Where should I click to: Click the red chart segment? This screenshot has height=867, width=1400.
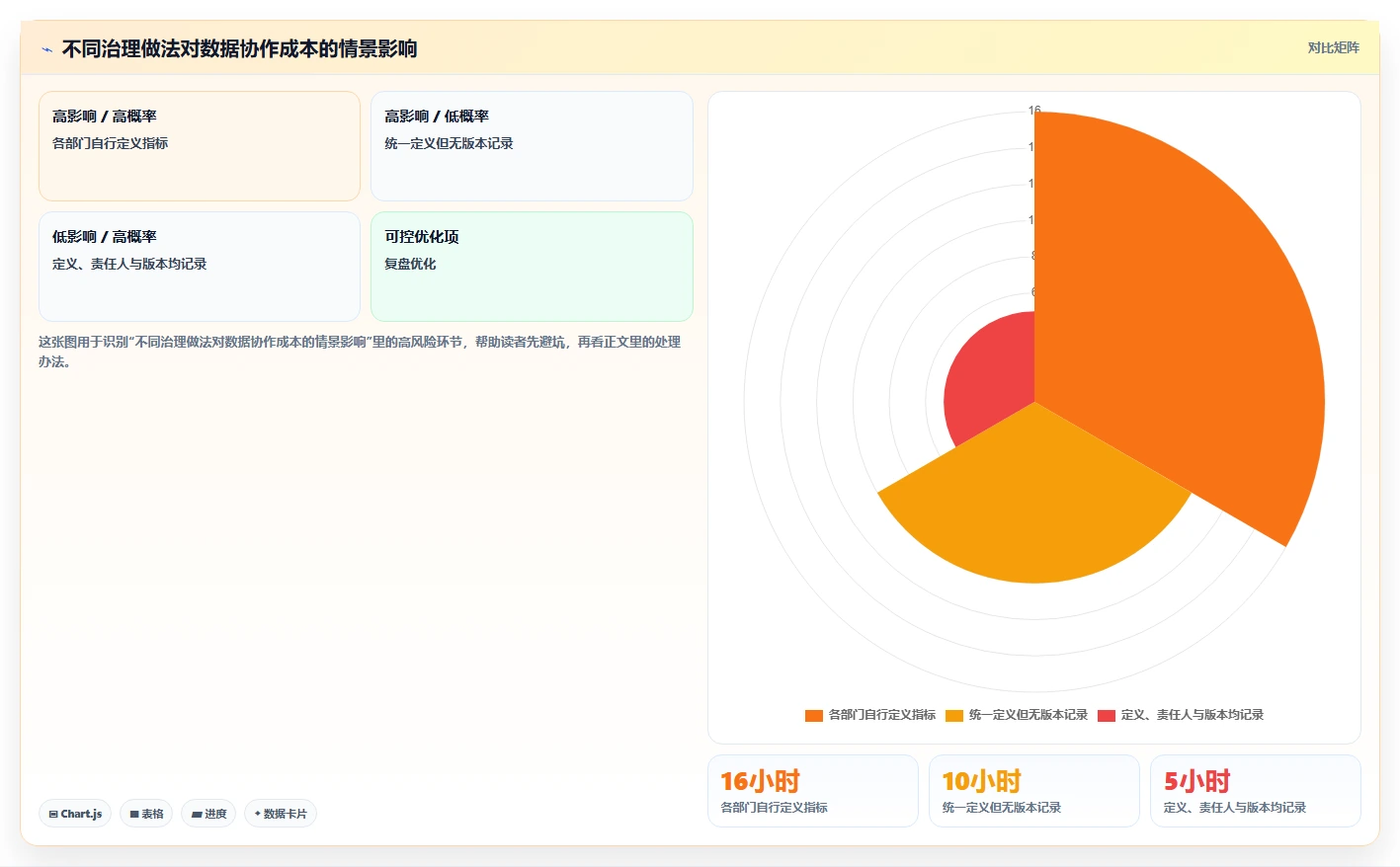(988, 380)
